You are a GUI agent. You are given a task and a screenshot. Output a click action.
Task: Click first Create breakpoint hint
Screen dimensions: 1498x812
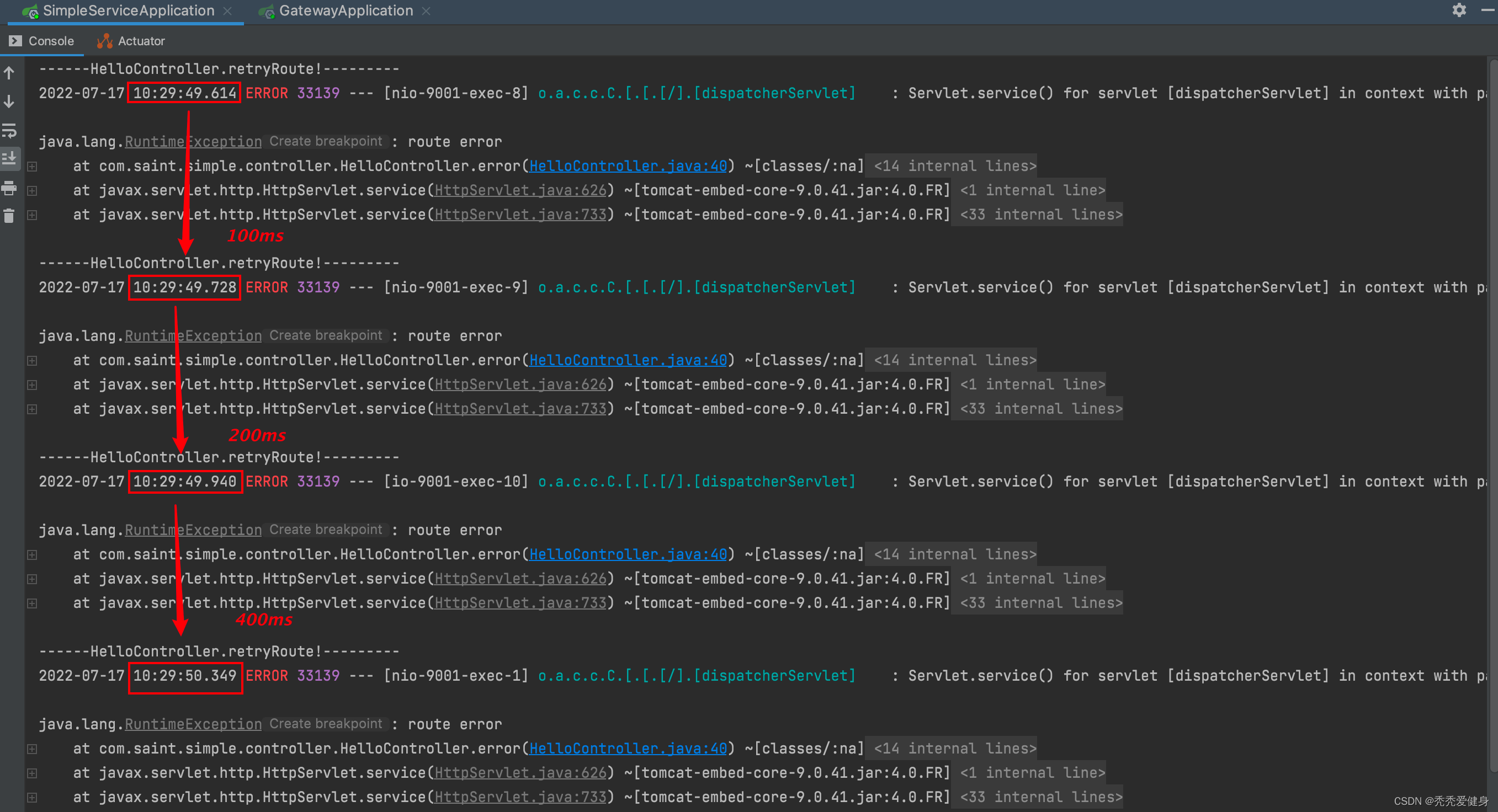326,141
